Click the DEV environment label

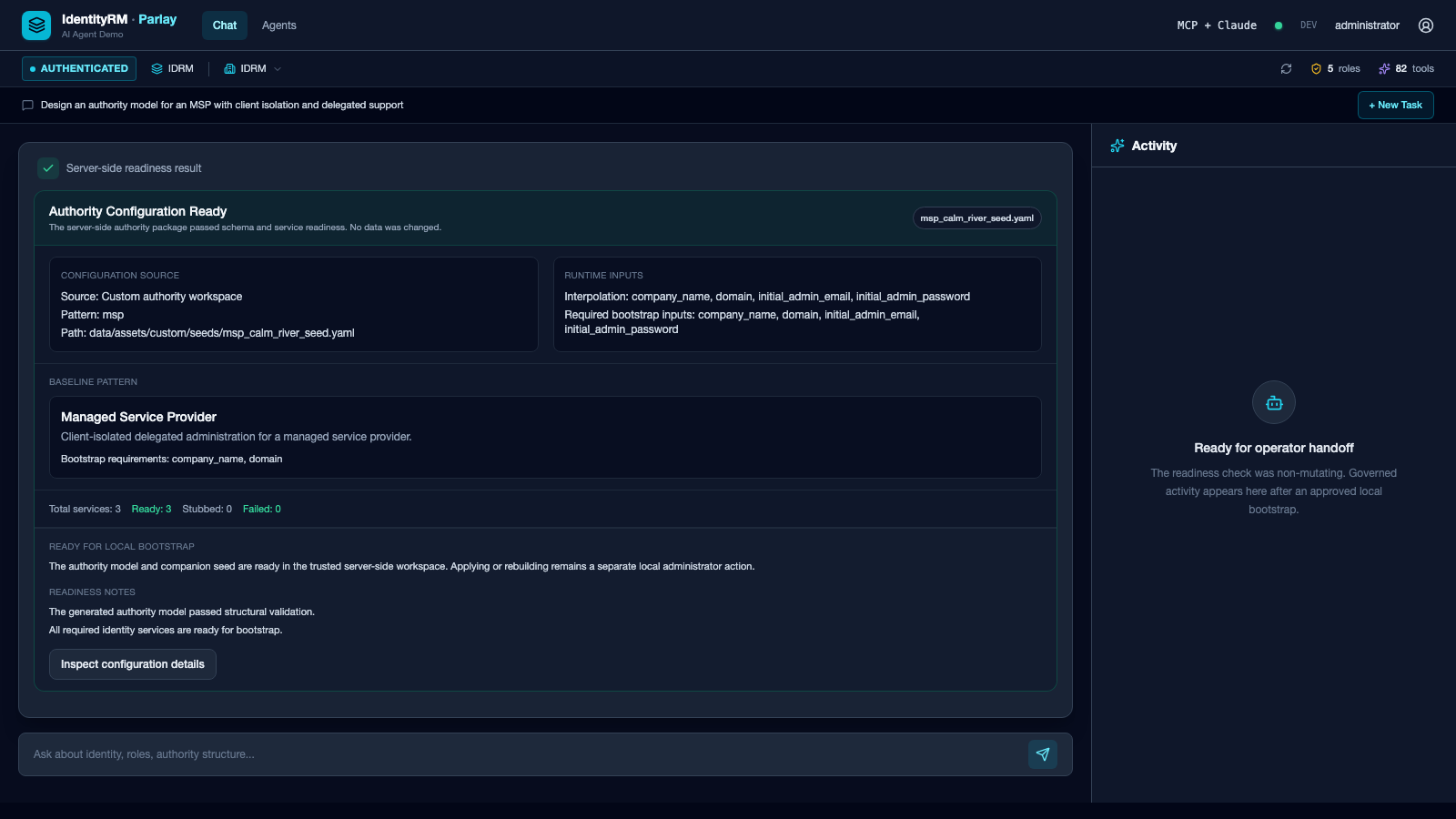[1309, 25]
